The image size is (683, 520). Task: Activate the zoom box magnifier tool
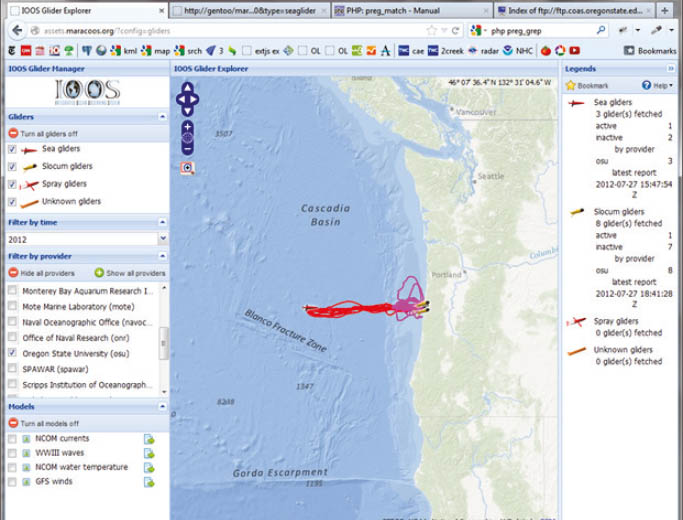point(188,168)
